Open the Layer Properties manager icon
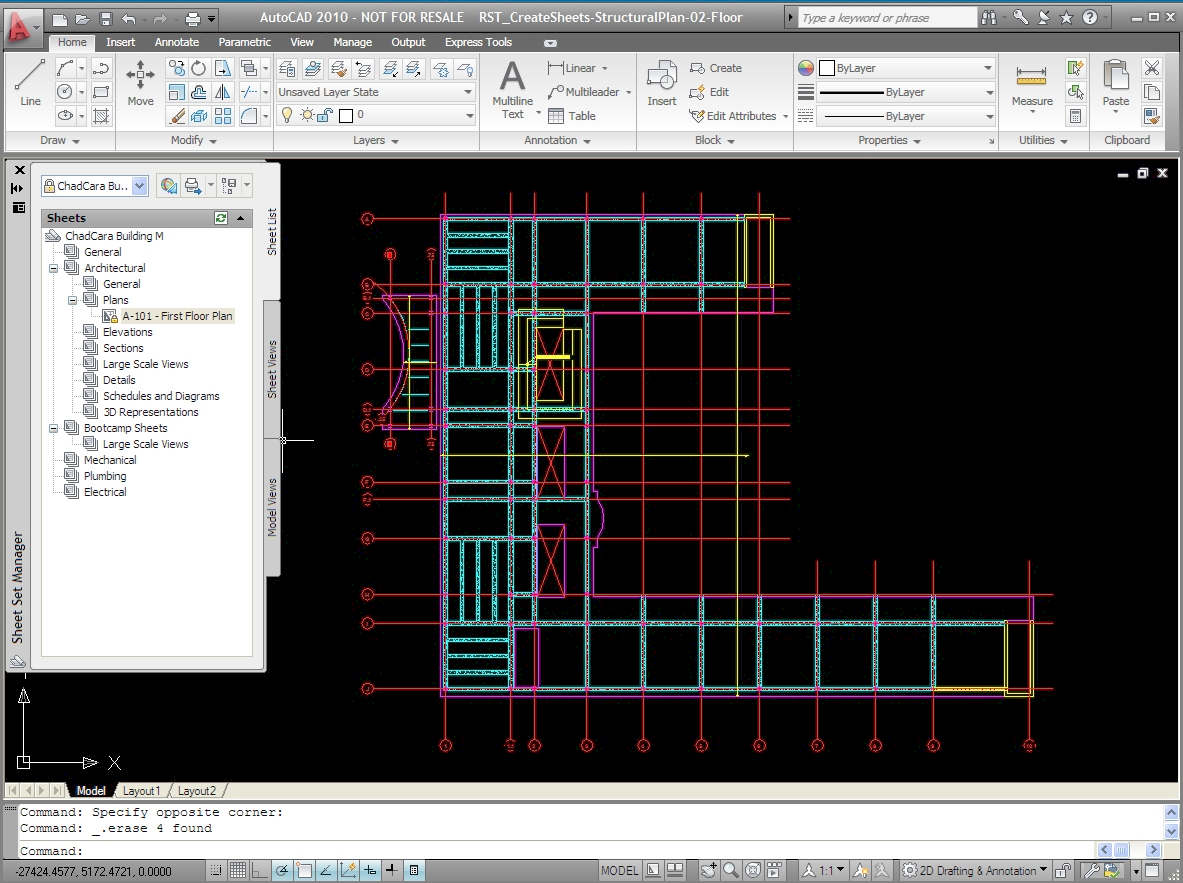1183x883 pixels. (x=287, y=69)
